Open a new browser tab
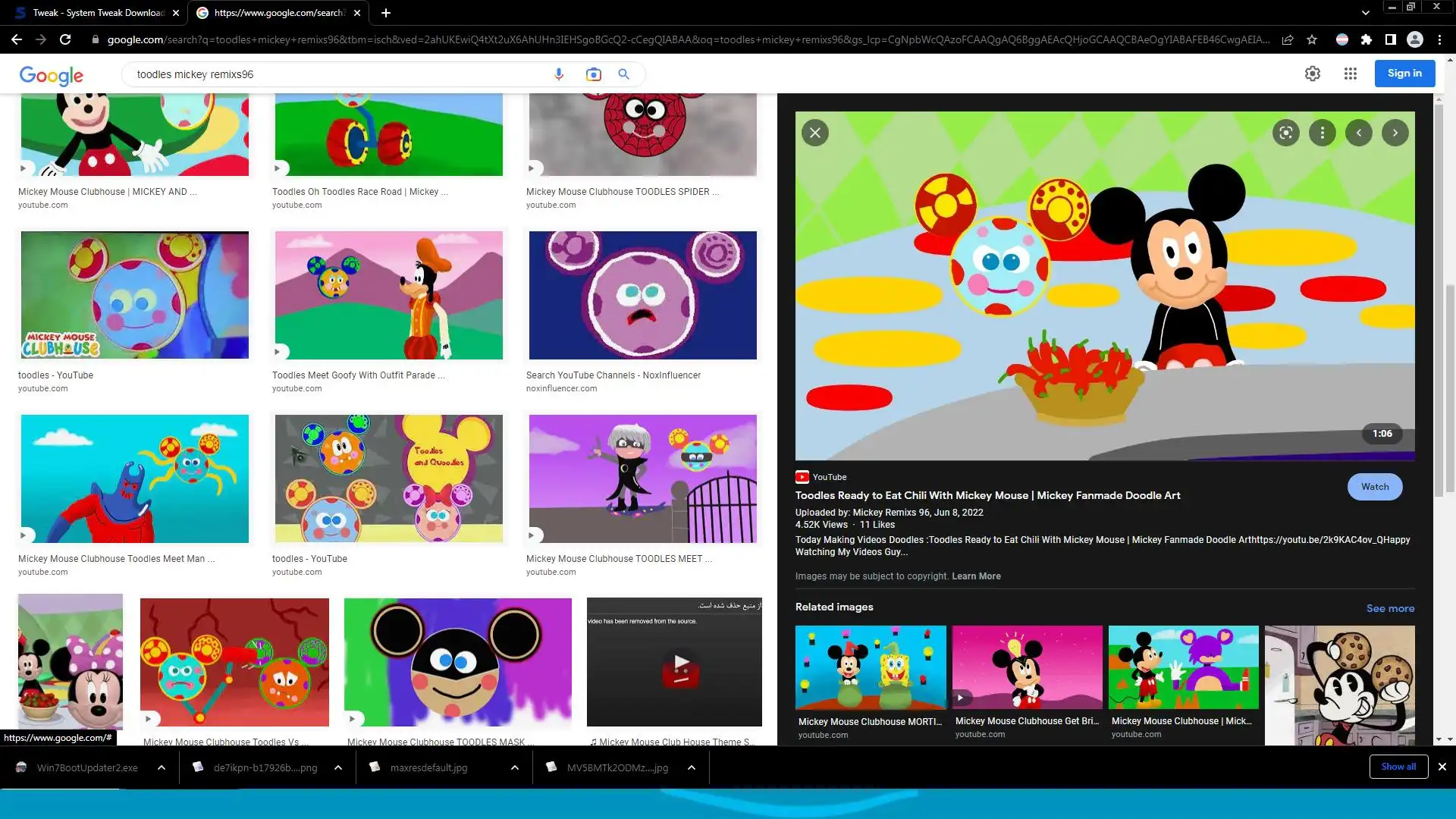This screenshot has width=1456, height=819. click(386, 13)
